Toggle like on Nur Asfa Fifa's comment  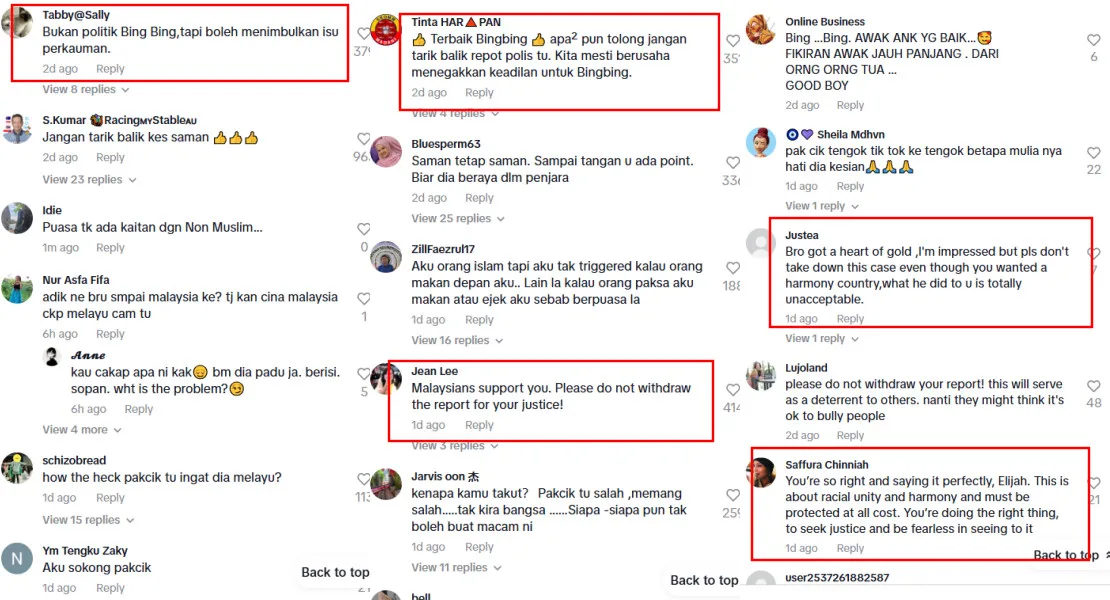pos(363,299)
